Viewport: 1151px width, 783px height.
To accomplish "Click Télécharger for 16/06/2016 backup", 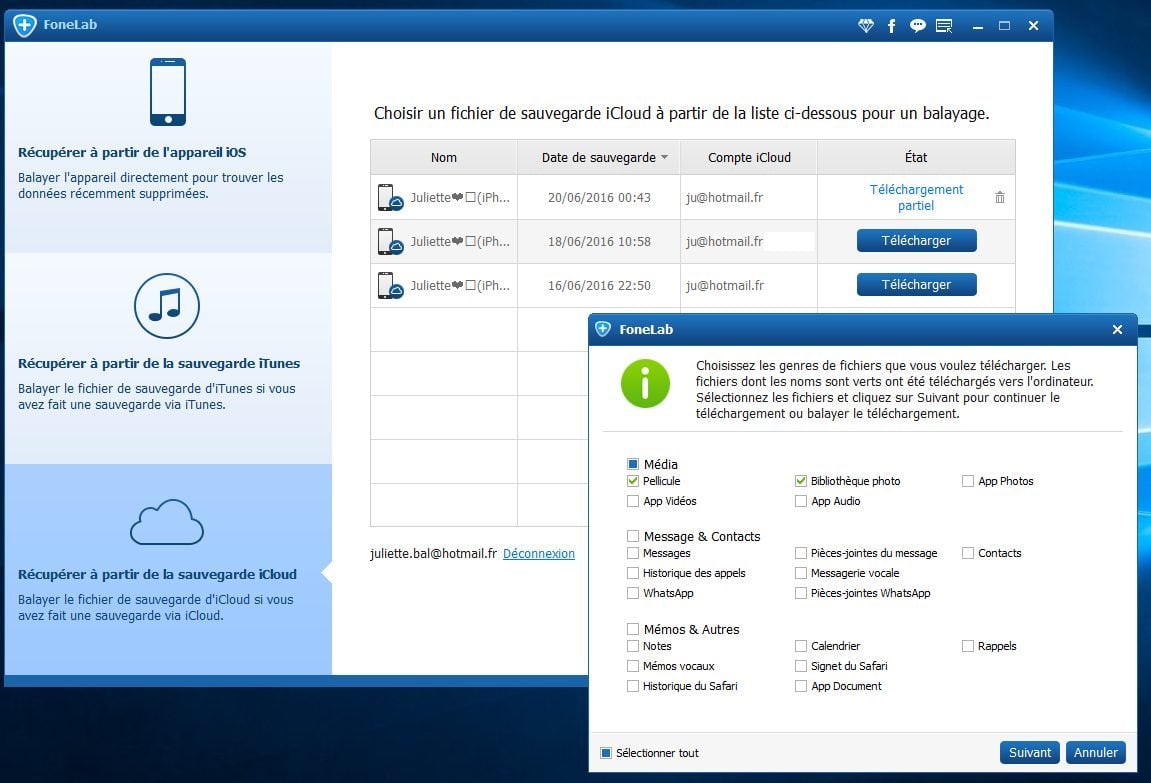I will (x=916, y=285).
